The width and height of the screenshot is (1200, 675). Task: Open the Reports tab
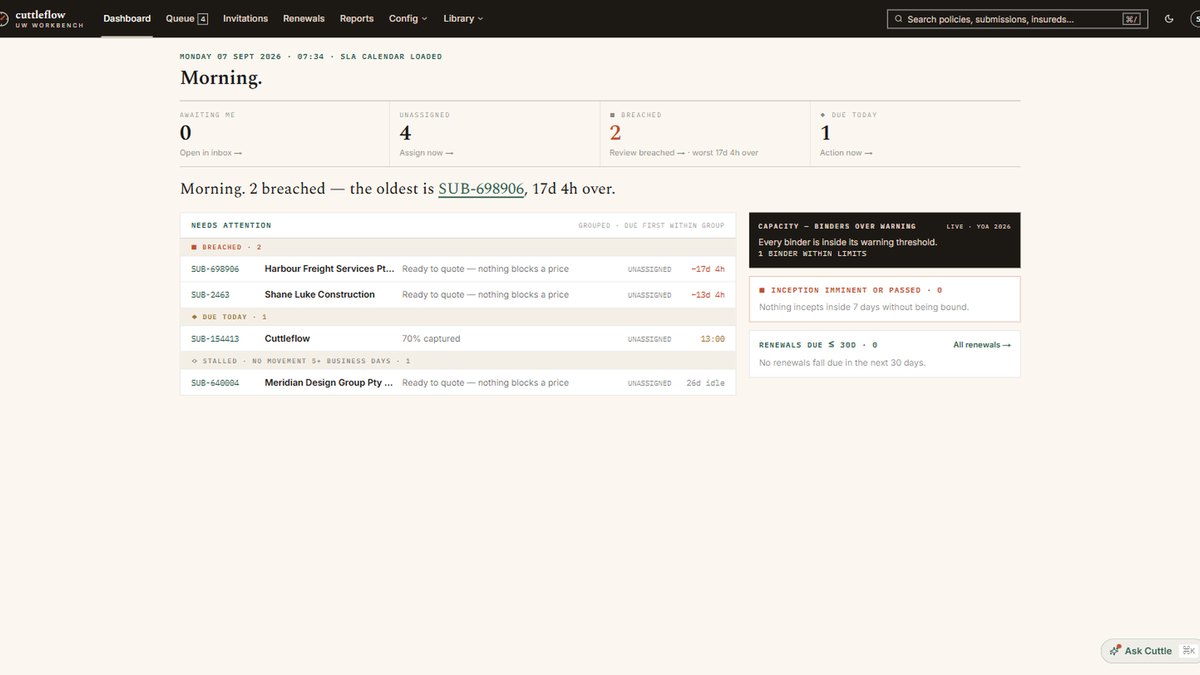[x=357, y=19]
